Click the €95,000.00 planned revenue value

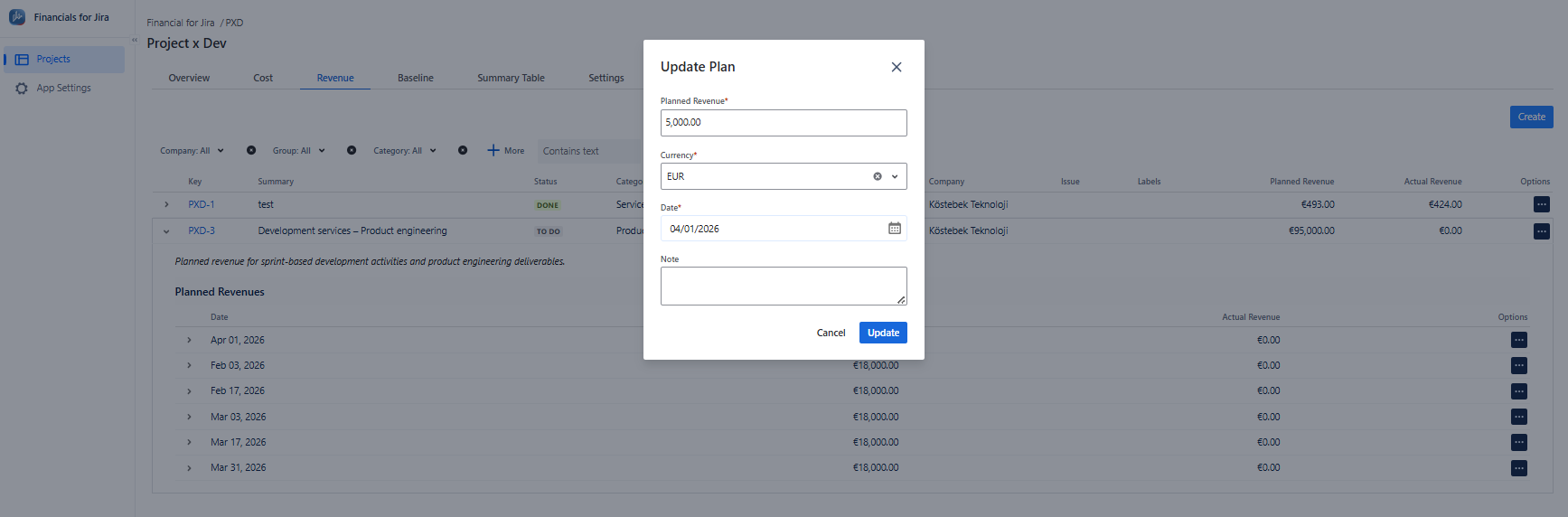(1311, 231)
